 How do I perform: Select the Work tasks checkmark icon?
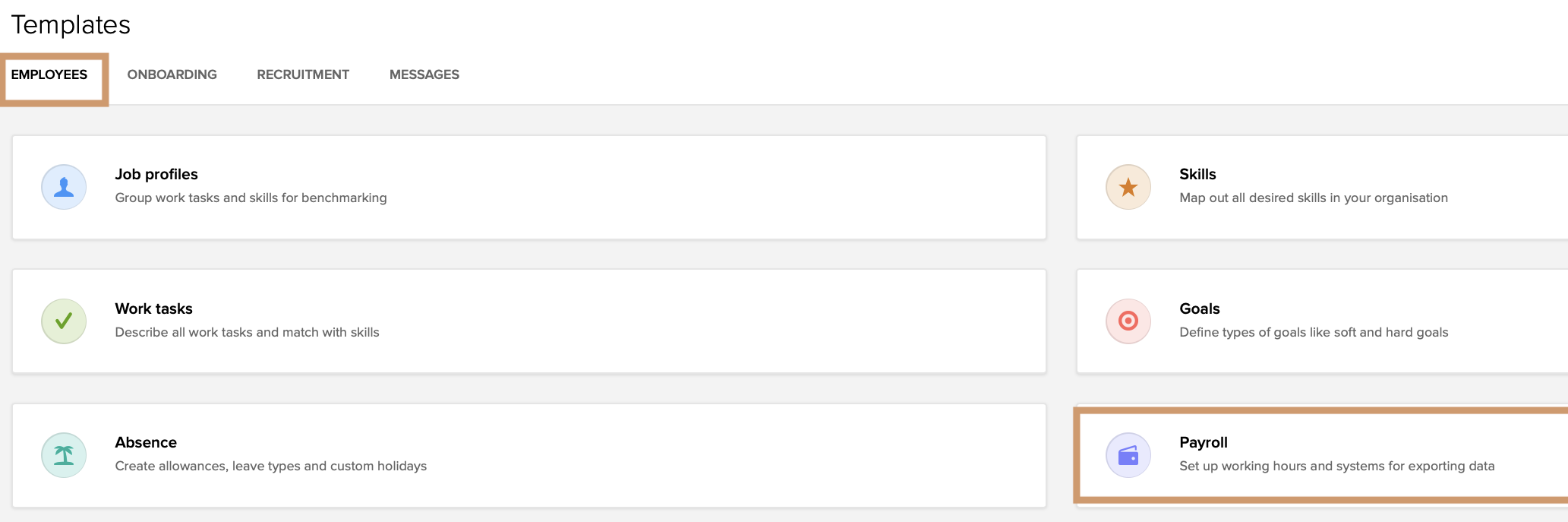tap(64, 321)
